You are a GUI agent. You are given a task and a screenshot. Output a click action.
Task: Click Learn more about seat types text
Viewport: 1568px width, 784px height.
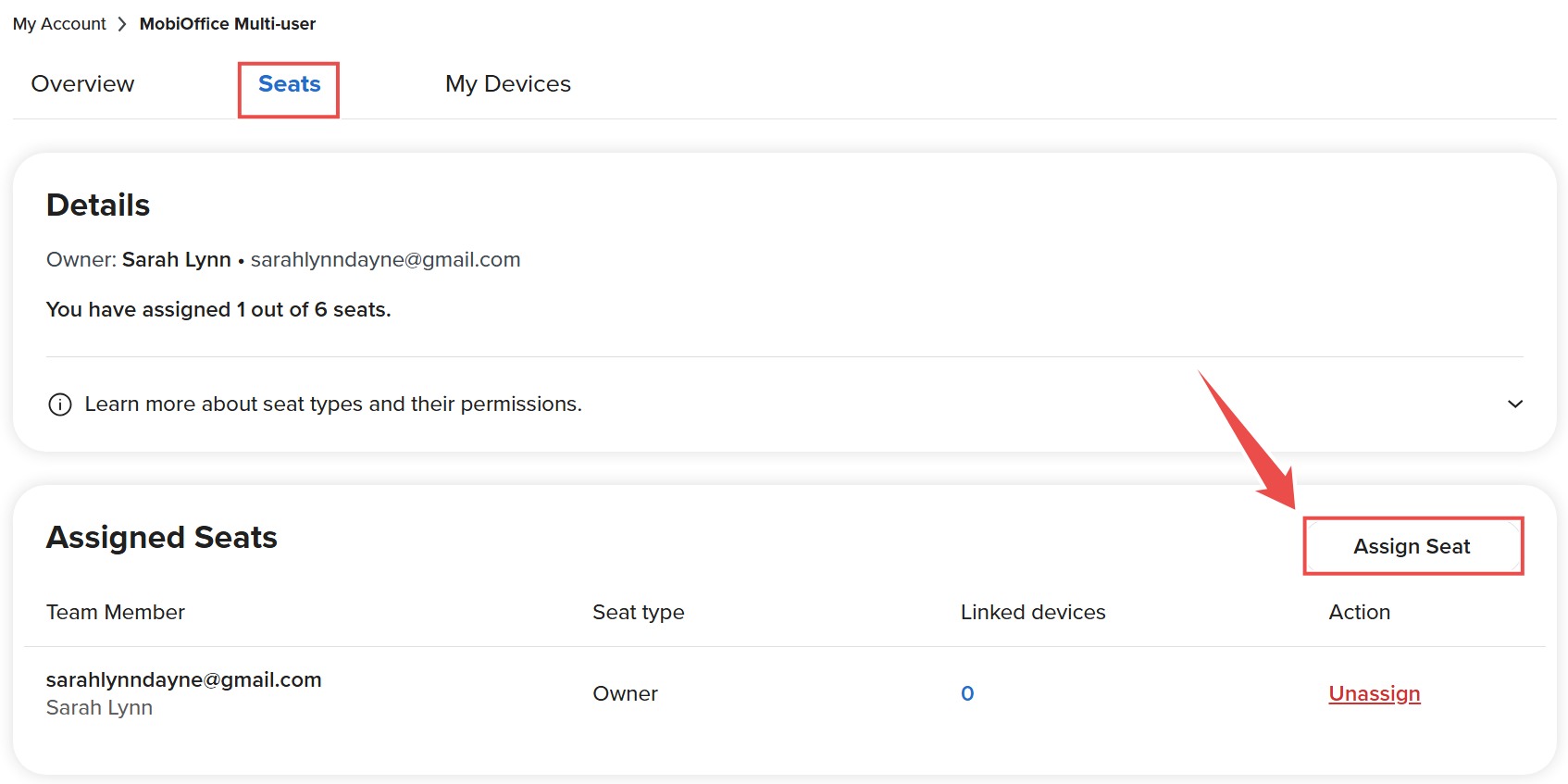coord(333,404)
